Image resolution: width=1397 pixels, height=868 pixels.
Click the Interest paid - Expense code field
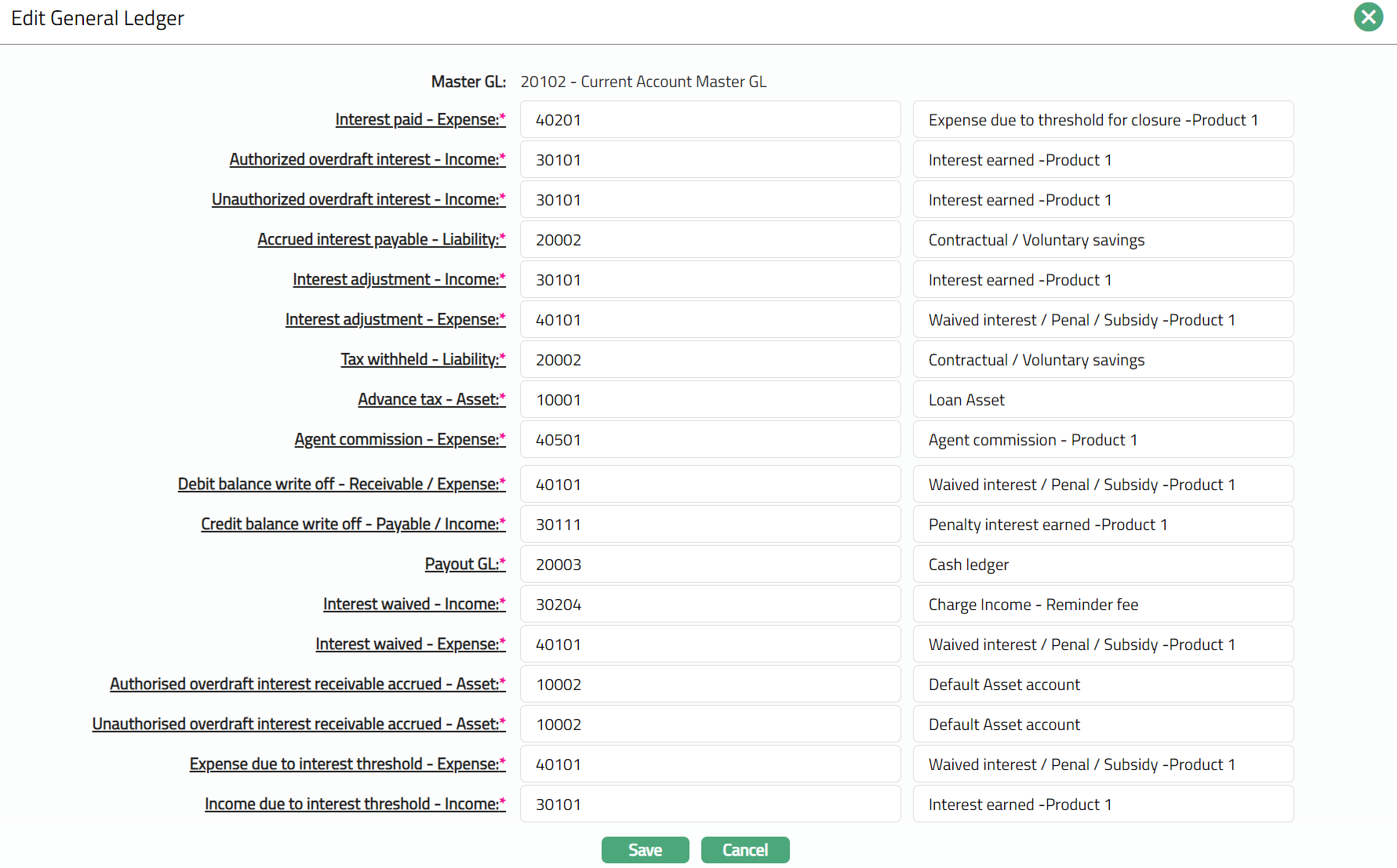710,120
